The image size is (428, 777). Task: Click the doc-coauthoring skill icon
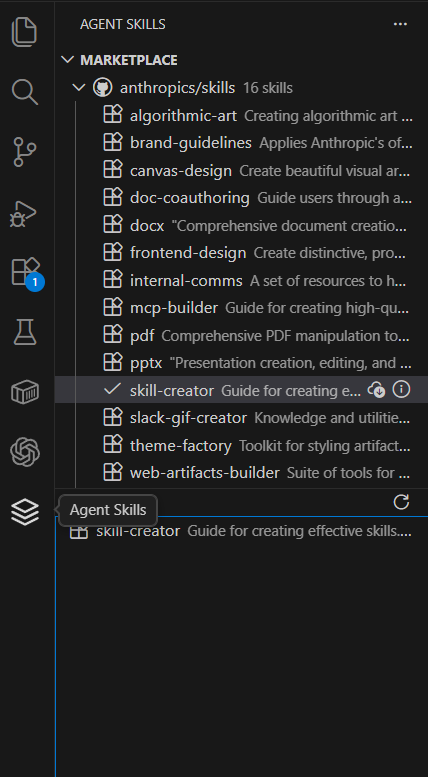(112, 197)
